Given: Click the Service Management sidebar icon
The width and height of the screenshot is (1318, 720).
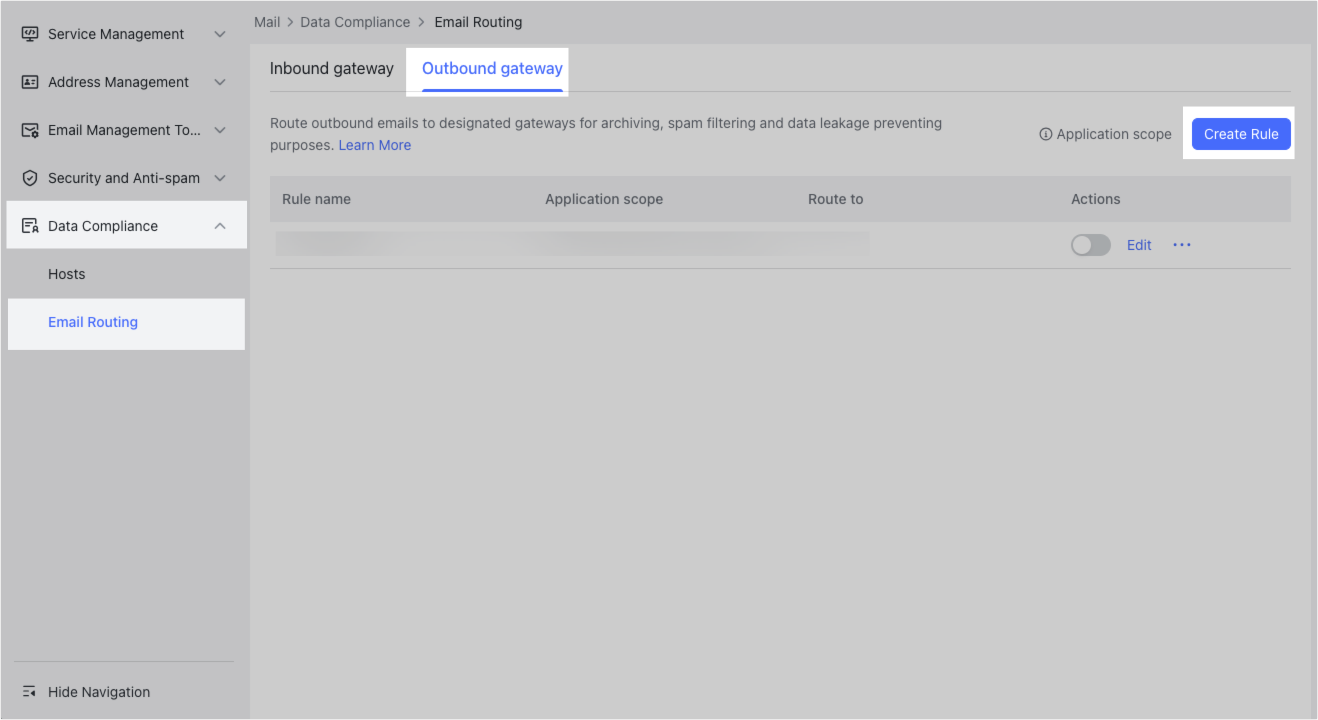Looking at the screenshot, I should (x=30, y=33).
